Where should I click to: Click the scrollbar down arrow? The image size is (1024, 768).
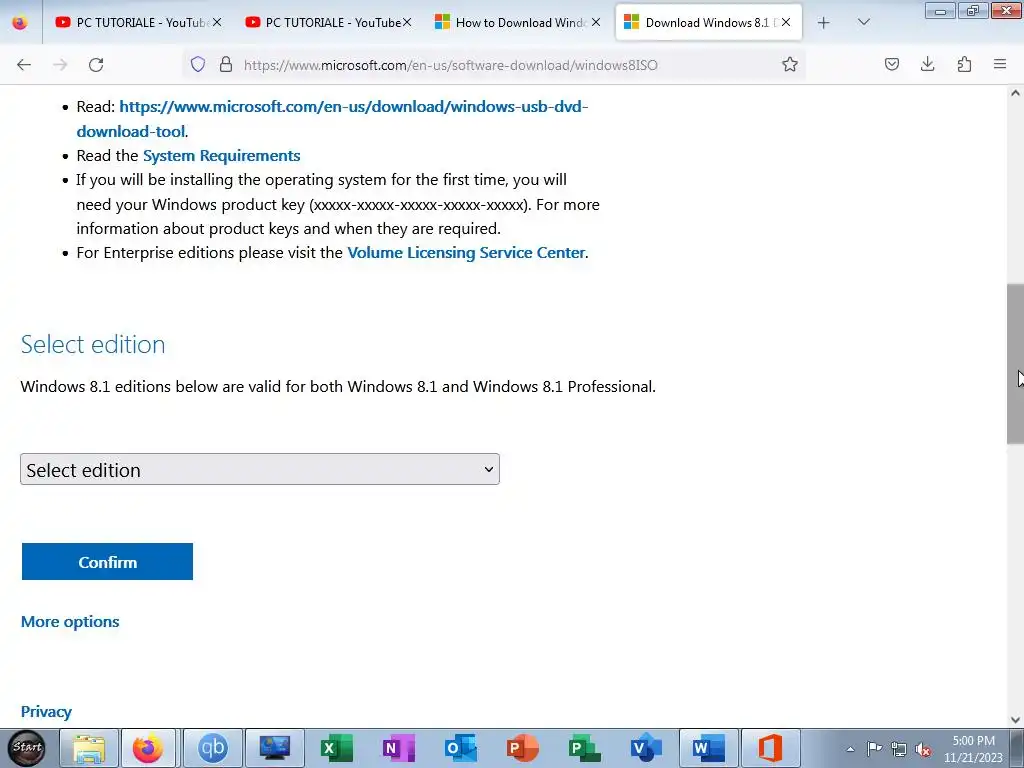tap(1015, 720)
